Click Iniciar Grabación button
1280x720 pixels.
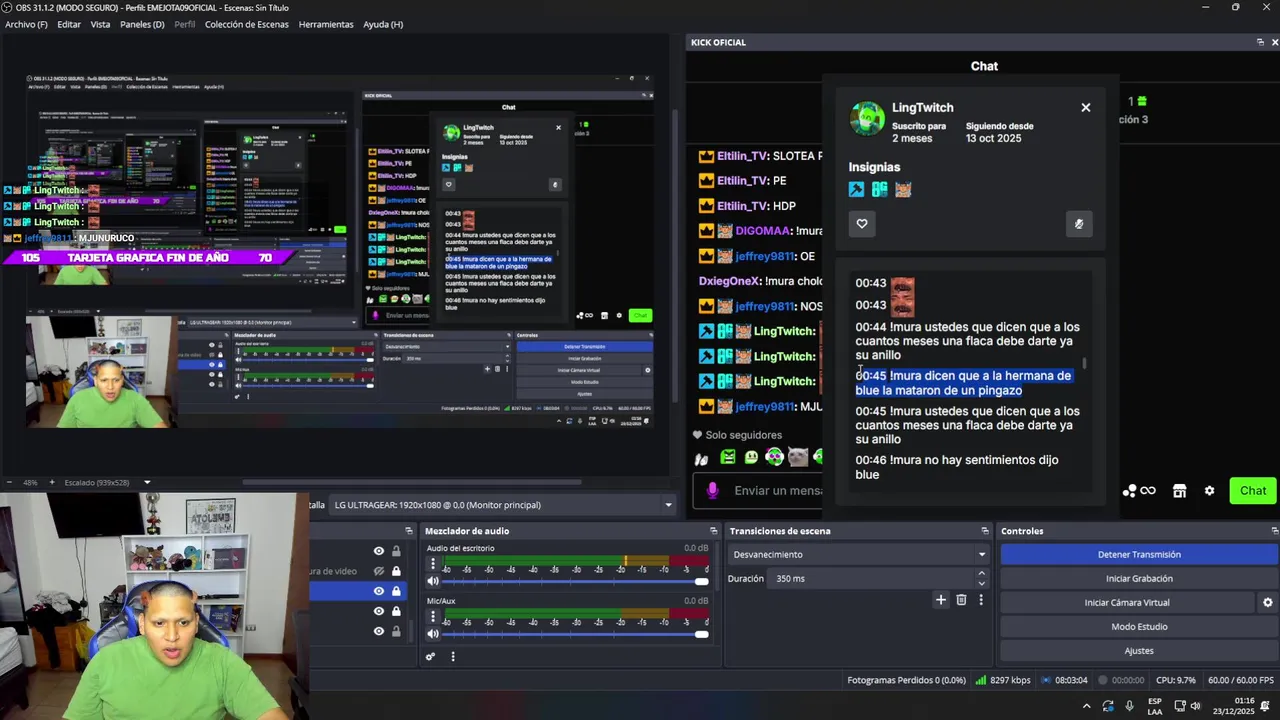(1139, 579)
